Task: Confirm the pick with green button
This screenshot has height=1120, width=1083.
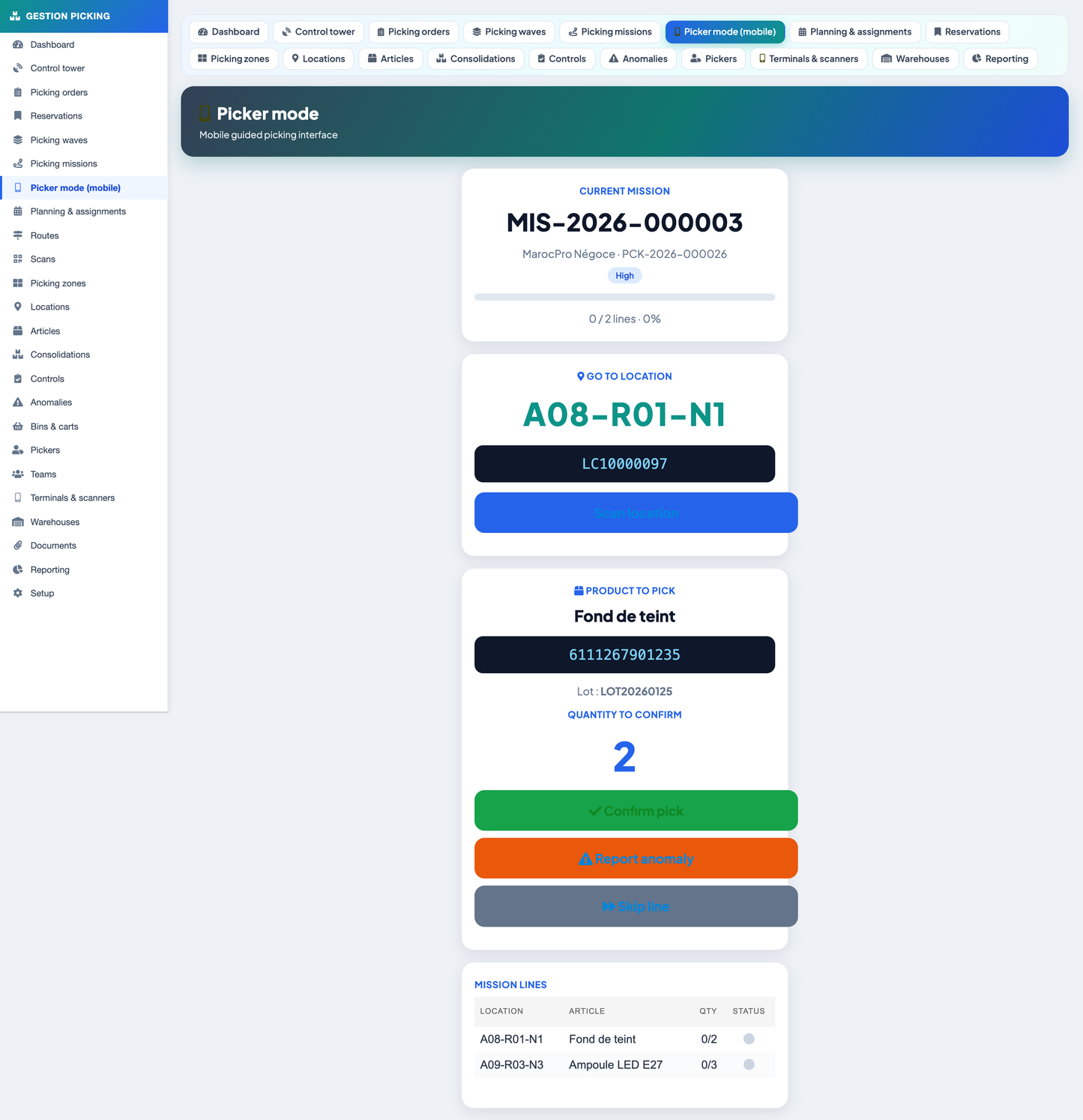Action: click(x=636, y=810)
